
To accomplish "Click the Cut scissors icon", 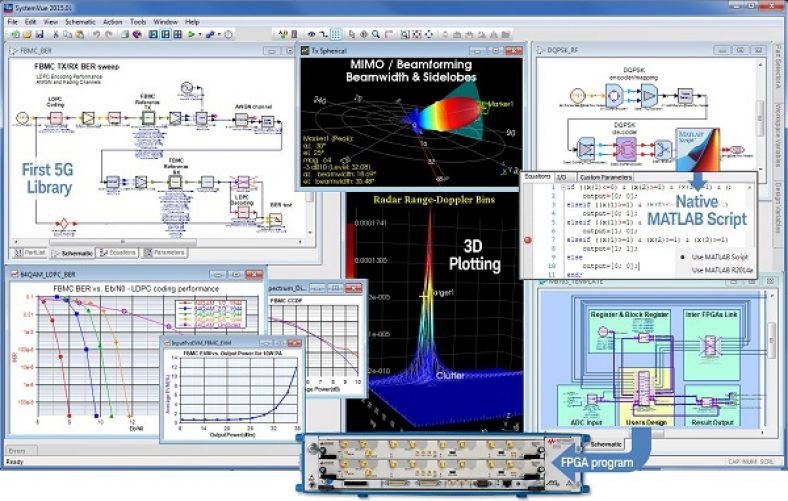I will coord(56,35).
